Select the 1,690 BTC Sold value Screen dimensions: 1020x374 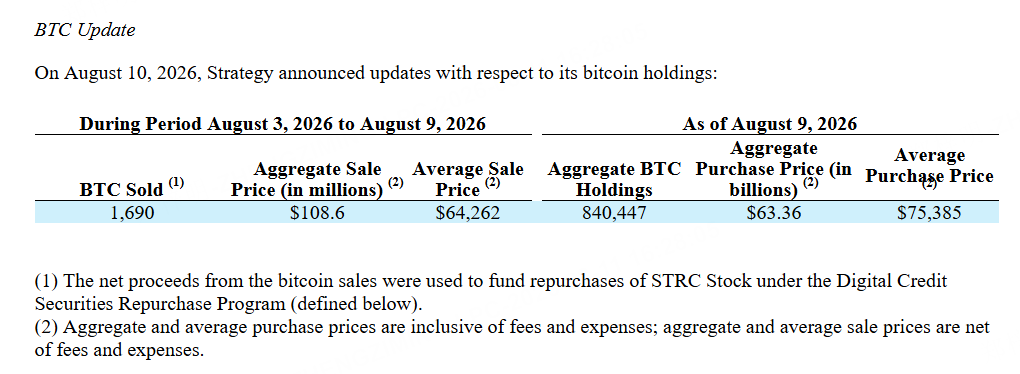pyautogui.click(x=132, y=212)
